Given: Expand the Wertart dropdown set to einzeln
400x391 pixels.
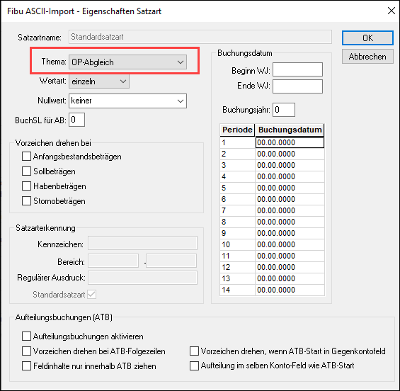Looking at the screenshot, I should coord(99,81).
